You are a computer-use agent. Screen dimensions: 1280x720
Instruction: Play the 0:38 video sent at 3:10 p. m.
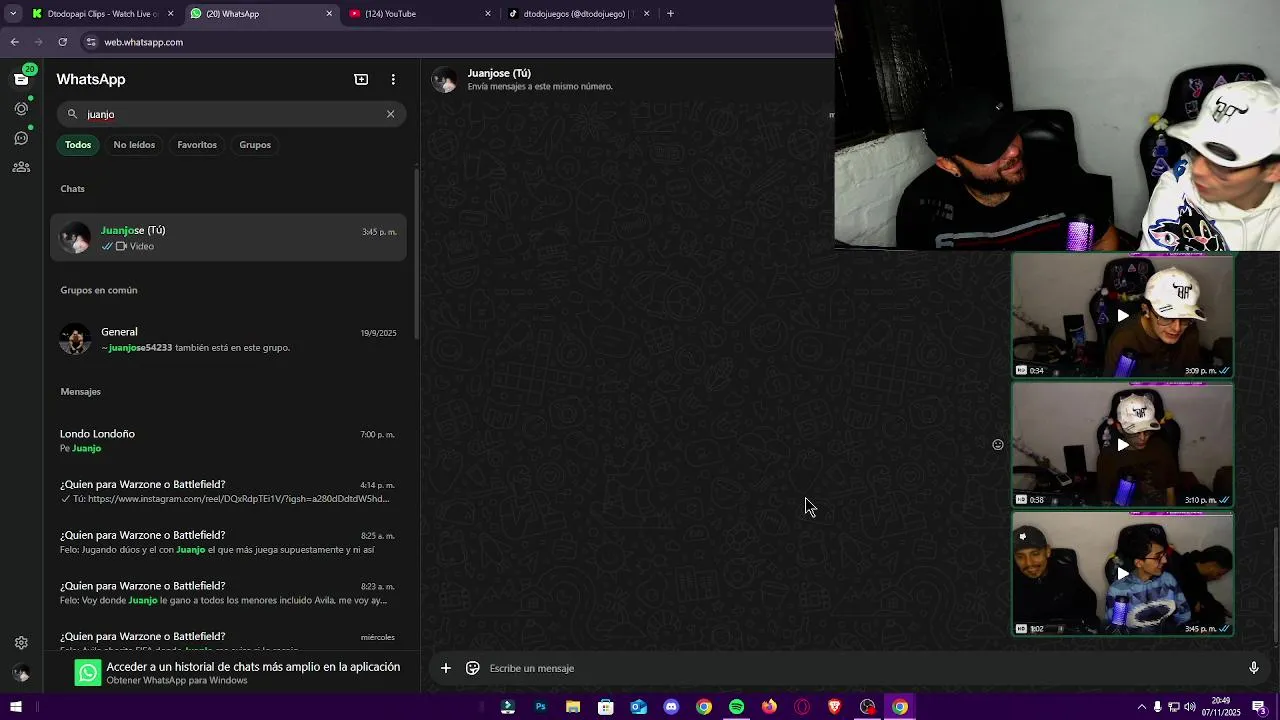1123,445
